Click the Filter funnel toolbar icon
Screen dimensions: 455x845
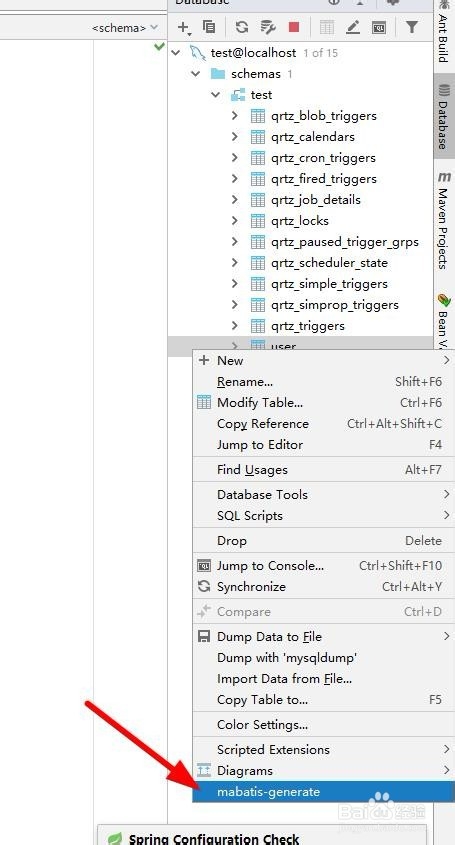pos(411,27)
